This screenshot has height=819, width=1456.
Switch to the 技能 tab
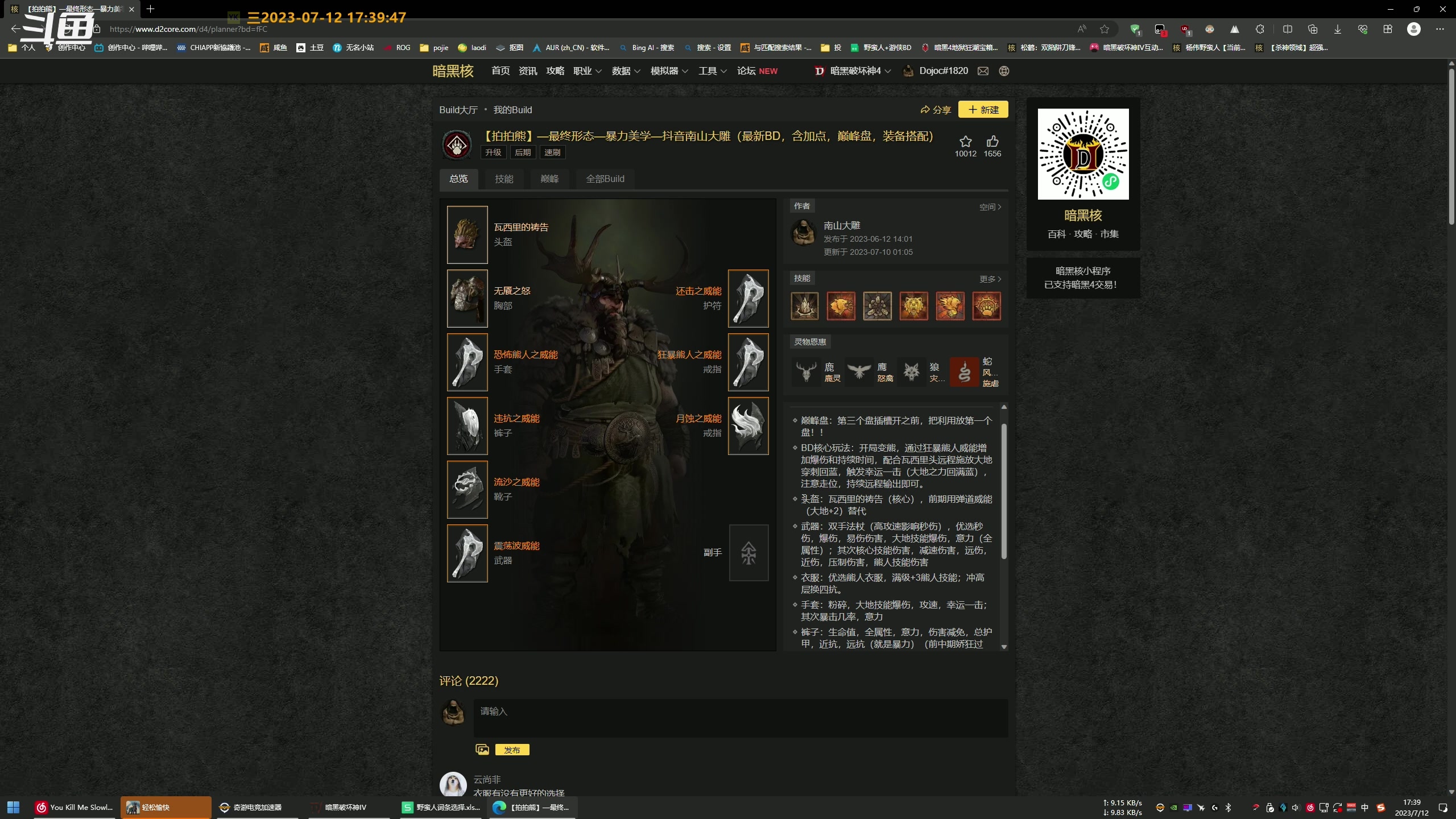(504, 179)
